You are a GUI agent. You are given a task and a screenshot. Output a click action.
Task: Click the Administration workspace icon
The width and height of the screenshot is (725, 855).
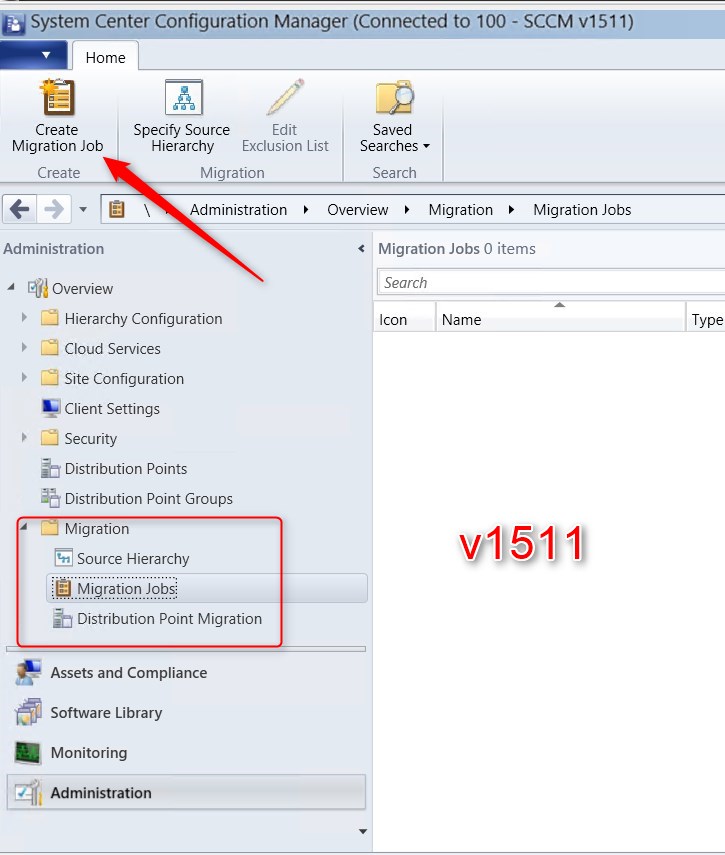pos(28,792)
